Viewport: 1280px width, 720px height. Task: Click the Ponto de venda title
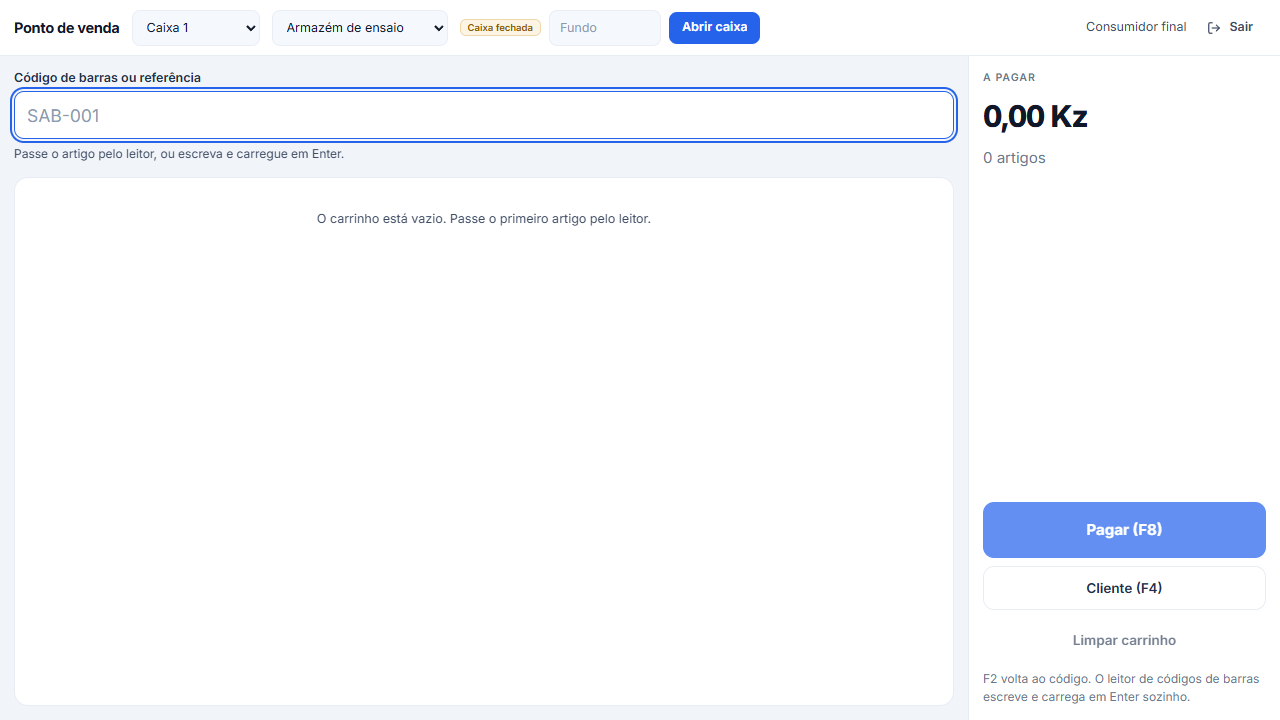coord(67,28)
